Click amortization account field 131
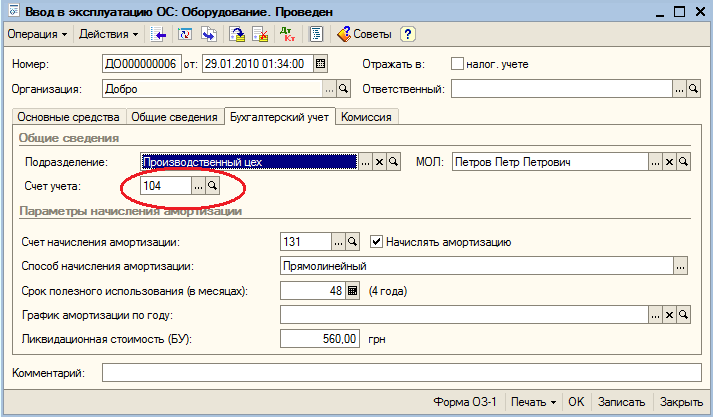This screenshot has width=713, height=417. pos(306,241)
